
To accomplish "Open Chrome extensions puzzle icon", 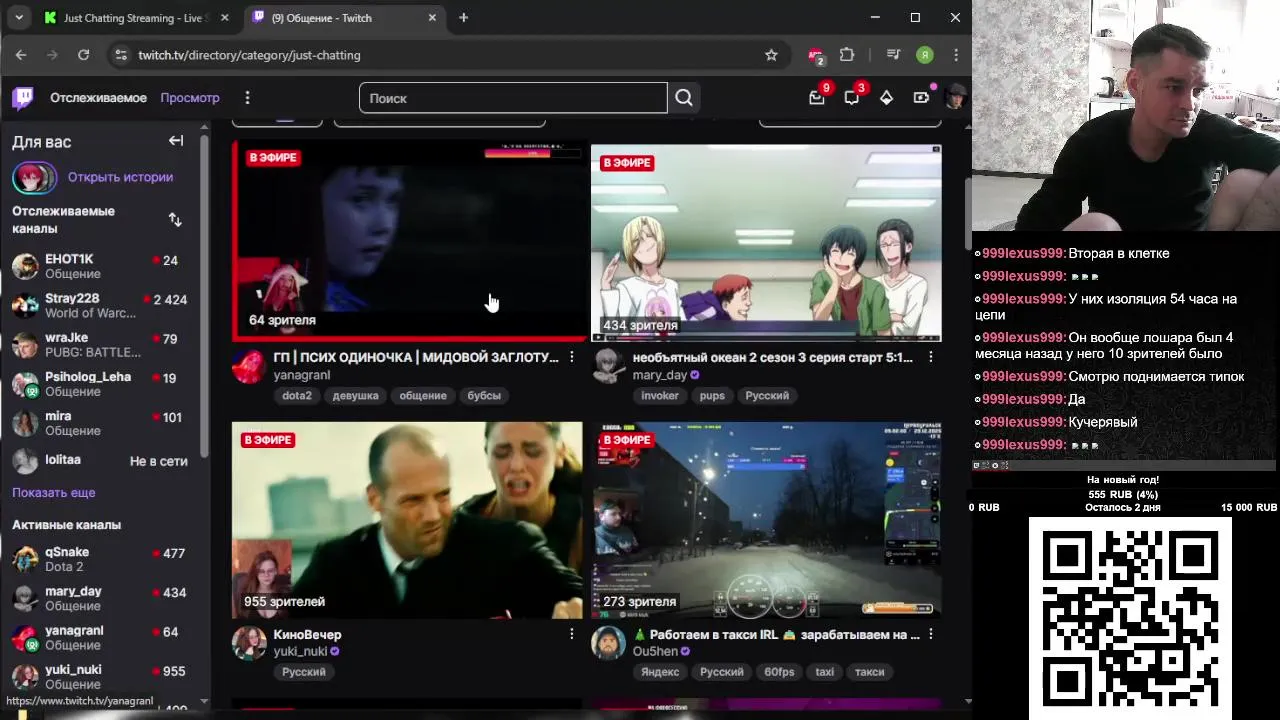I will pos(847,55).
